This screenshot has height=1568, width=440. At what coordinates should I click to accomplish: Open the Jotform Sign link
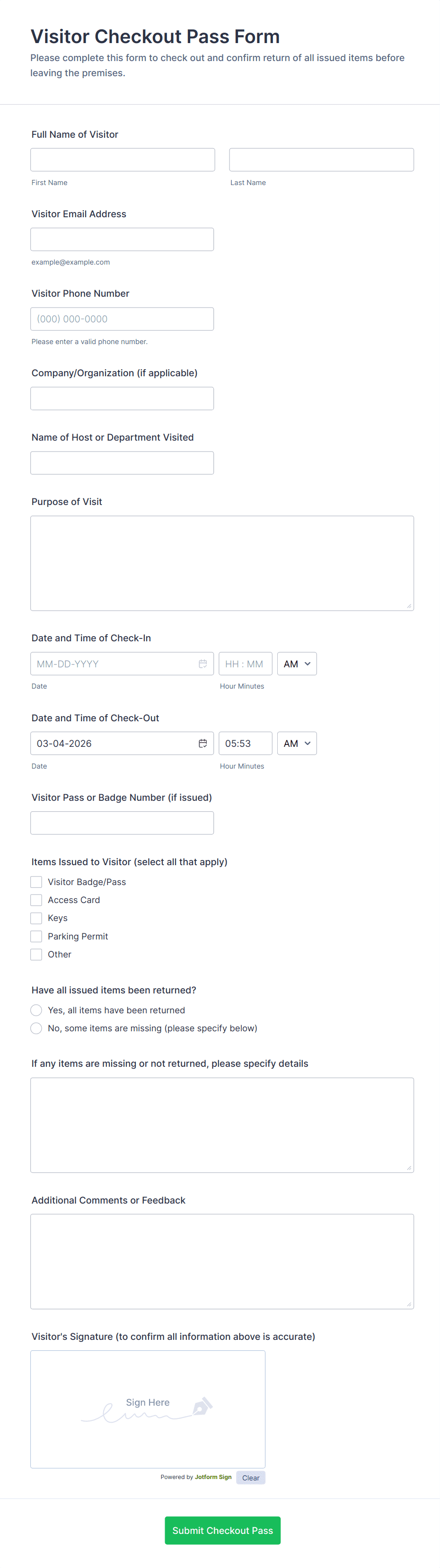coord(213,1477)
